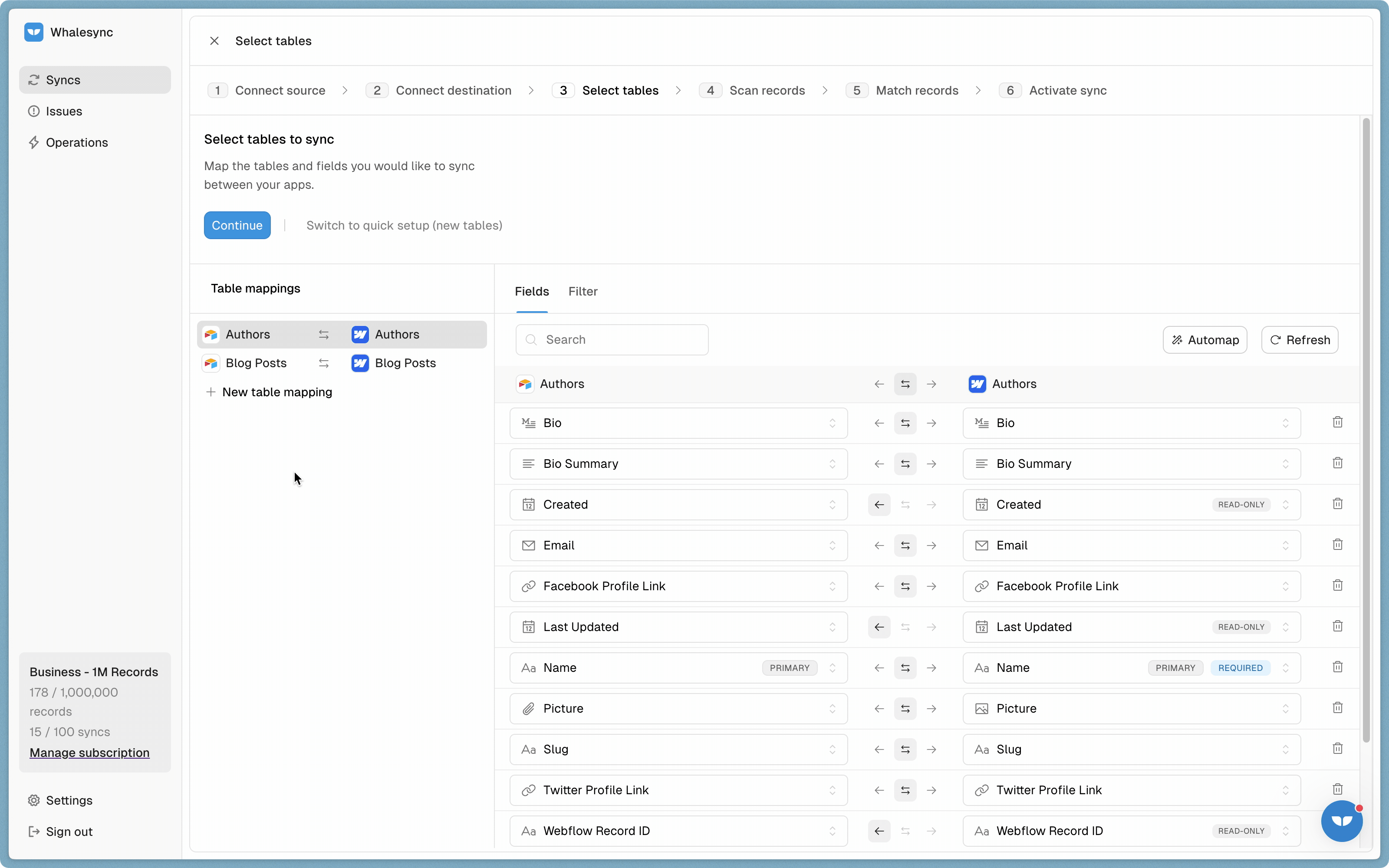
Task: Open Settings in the sidebar
Action: tap(95, 800)
